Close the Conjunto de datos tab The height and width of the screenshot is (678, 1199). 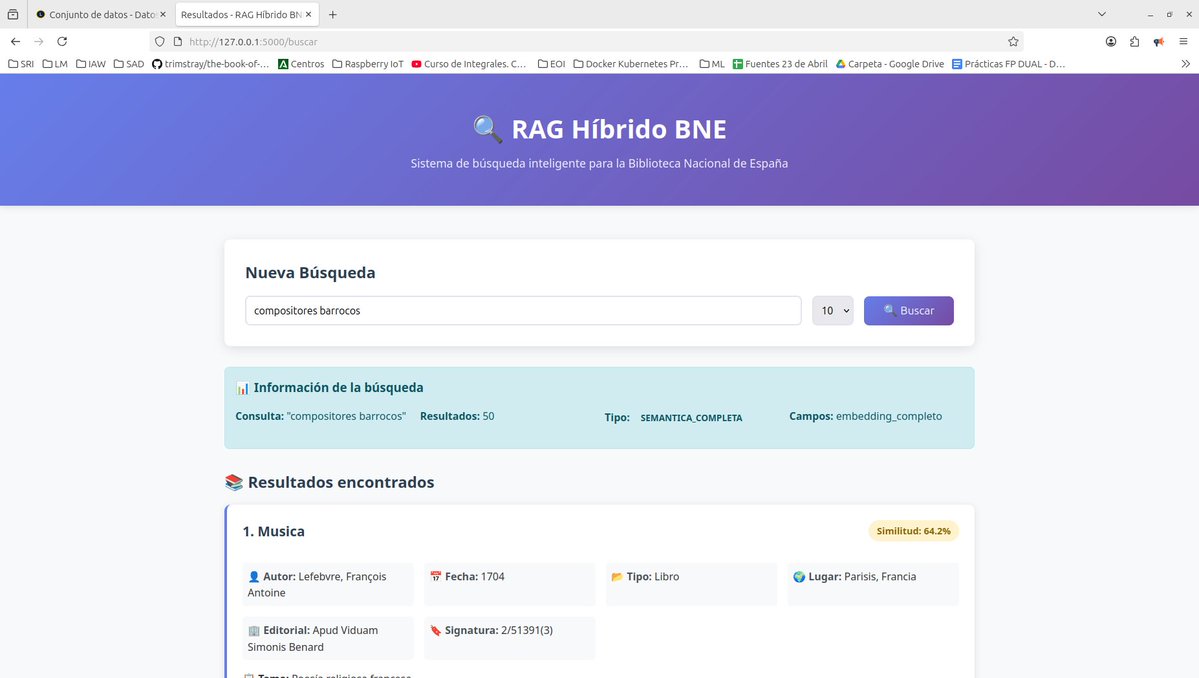163,15
